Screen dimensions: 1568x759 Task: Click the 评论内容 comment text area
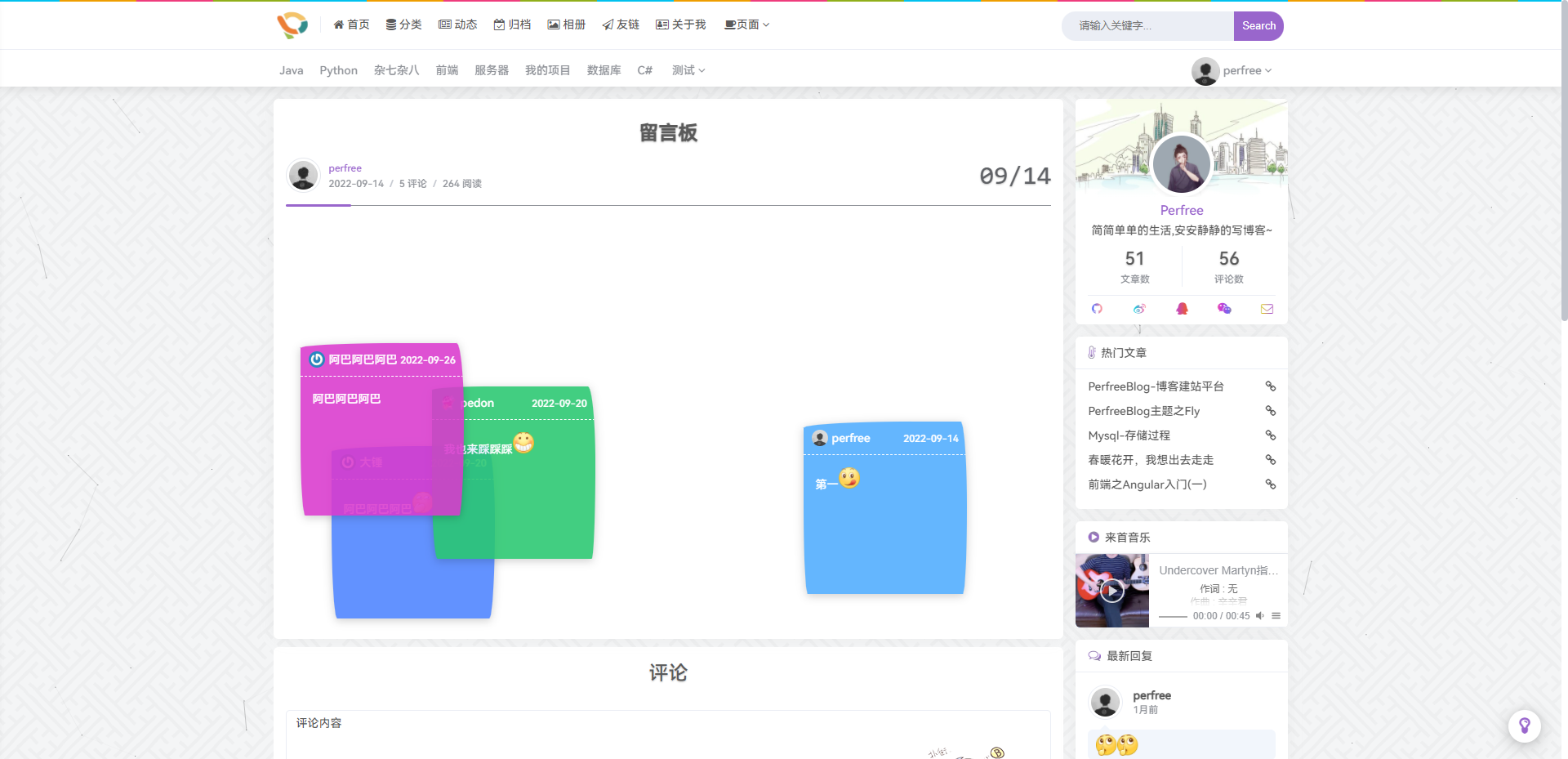(x=668, y=734)
